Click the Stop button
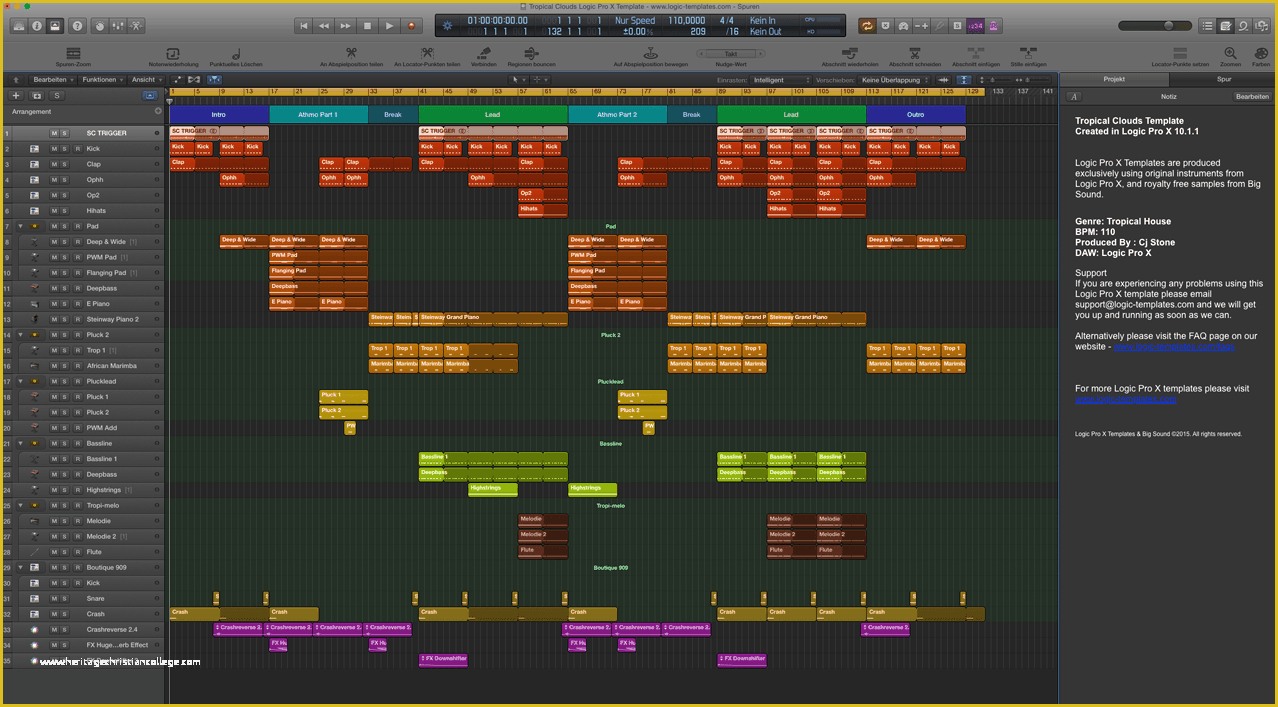The width and height of the screenshot is (1278, 707). 368,25
